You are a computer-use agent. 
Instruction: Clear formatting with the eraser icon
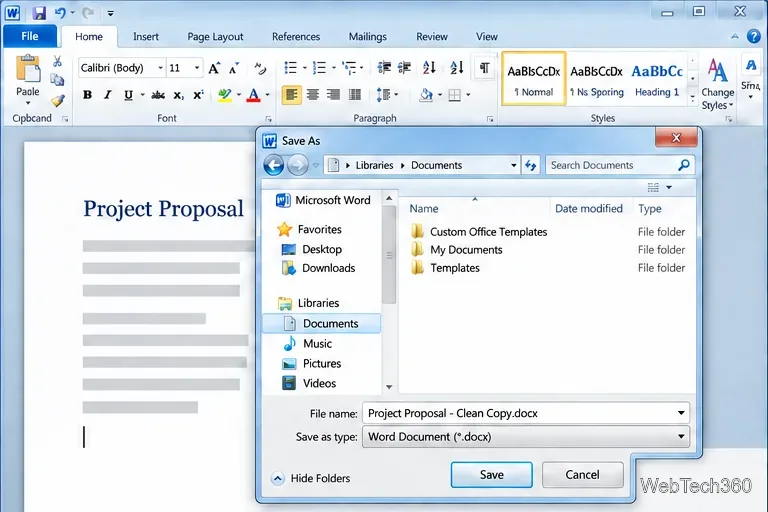coord(260,68)
